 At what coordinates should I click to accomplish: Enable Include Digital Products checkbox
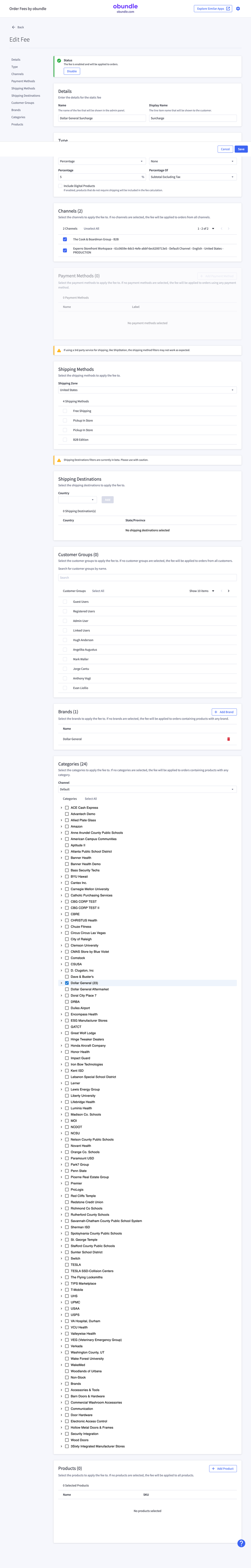point(60,186)
